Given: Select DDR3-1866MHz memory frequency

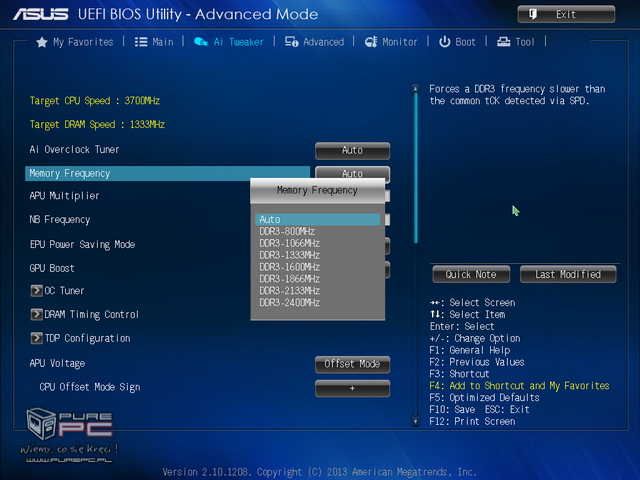Looking at the screenshot, I should [289, 279].
